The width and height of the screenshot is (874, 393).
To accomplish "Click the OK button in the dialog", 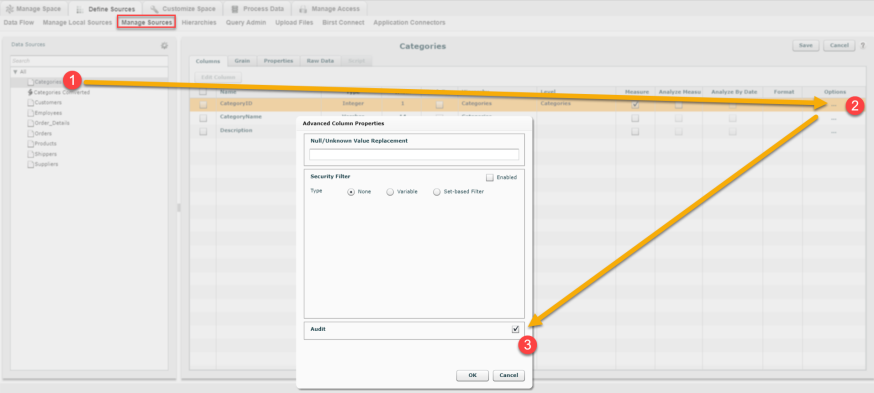I will tap(472, 375).
